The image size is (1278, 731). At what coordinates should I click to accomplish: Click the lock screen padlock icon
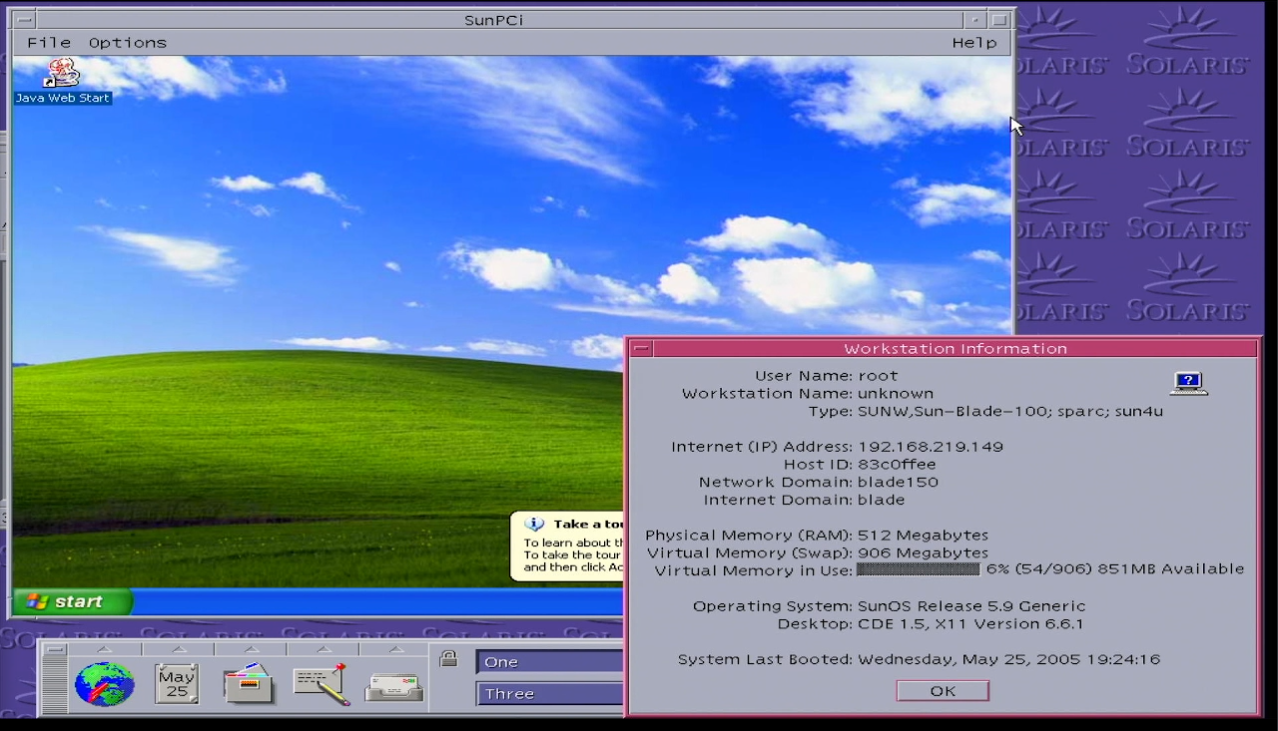[448, 659]
